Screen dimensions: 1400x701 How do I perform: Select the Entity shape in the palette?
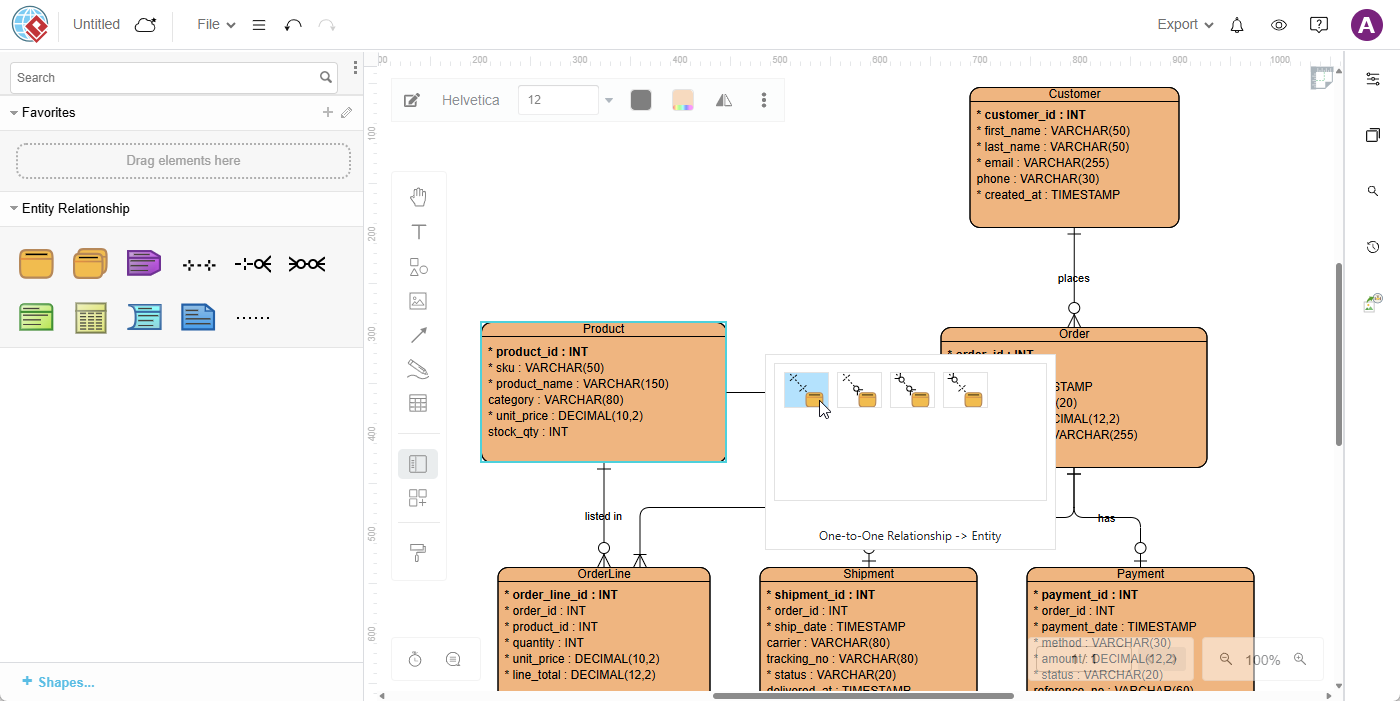click(36, 264)
